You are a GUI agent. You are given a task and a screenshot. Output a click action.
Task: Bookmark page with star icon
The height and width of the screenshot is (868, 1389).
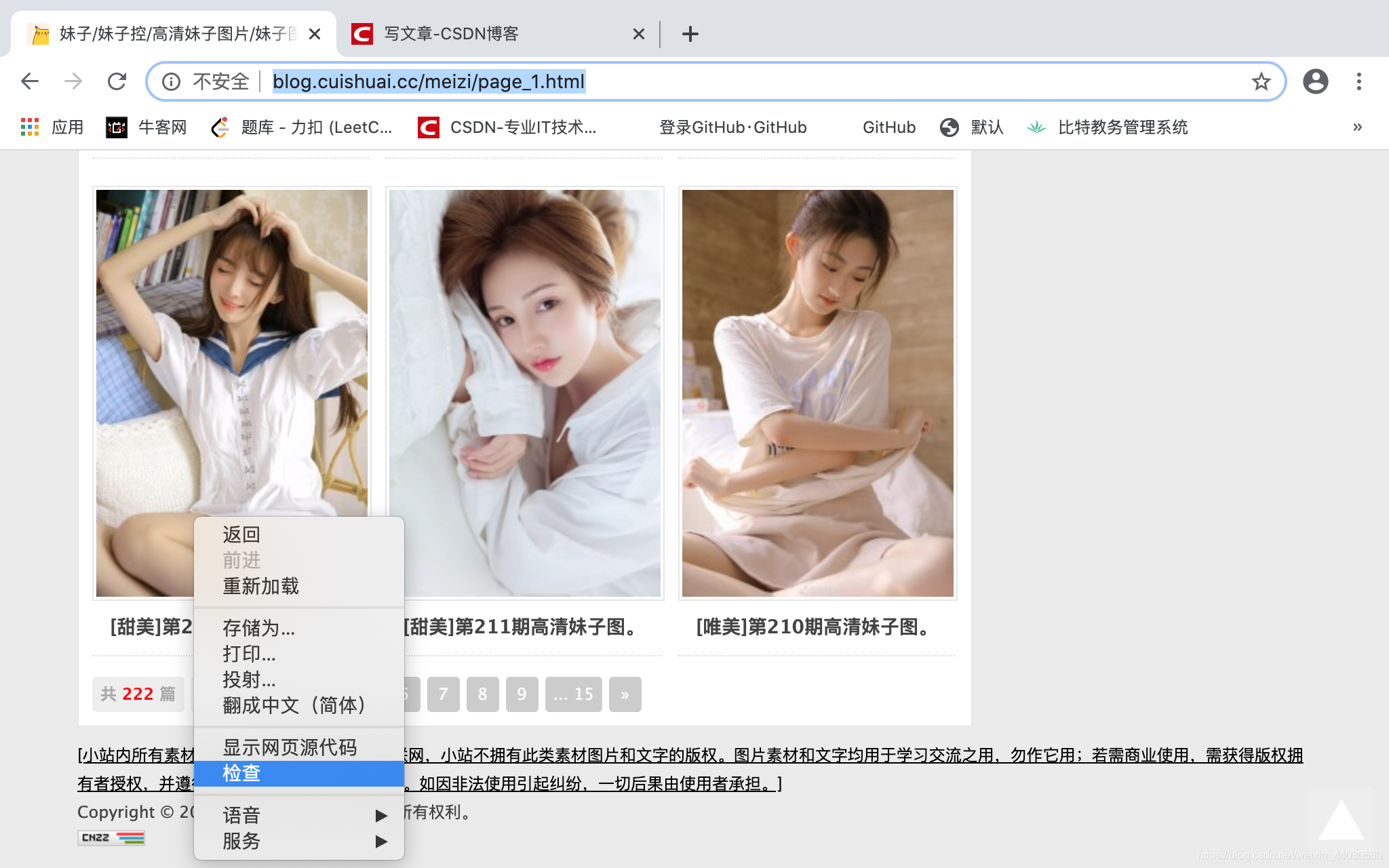pos(1261,81)
